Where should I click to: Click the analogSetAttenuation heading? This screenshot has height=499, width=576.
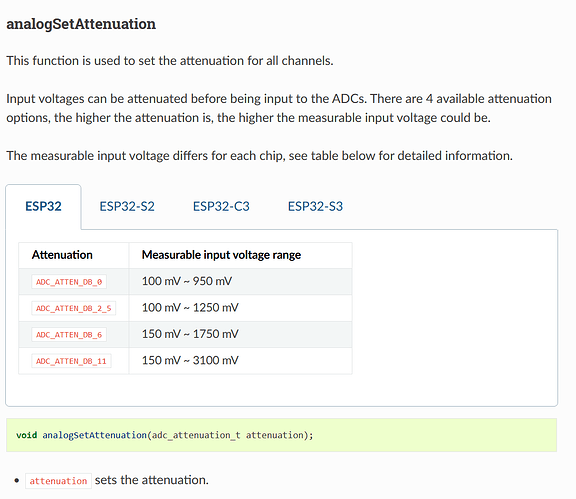pos(81,24)
